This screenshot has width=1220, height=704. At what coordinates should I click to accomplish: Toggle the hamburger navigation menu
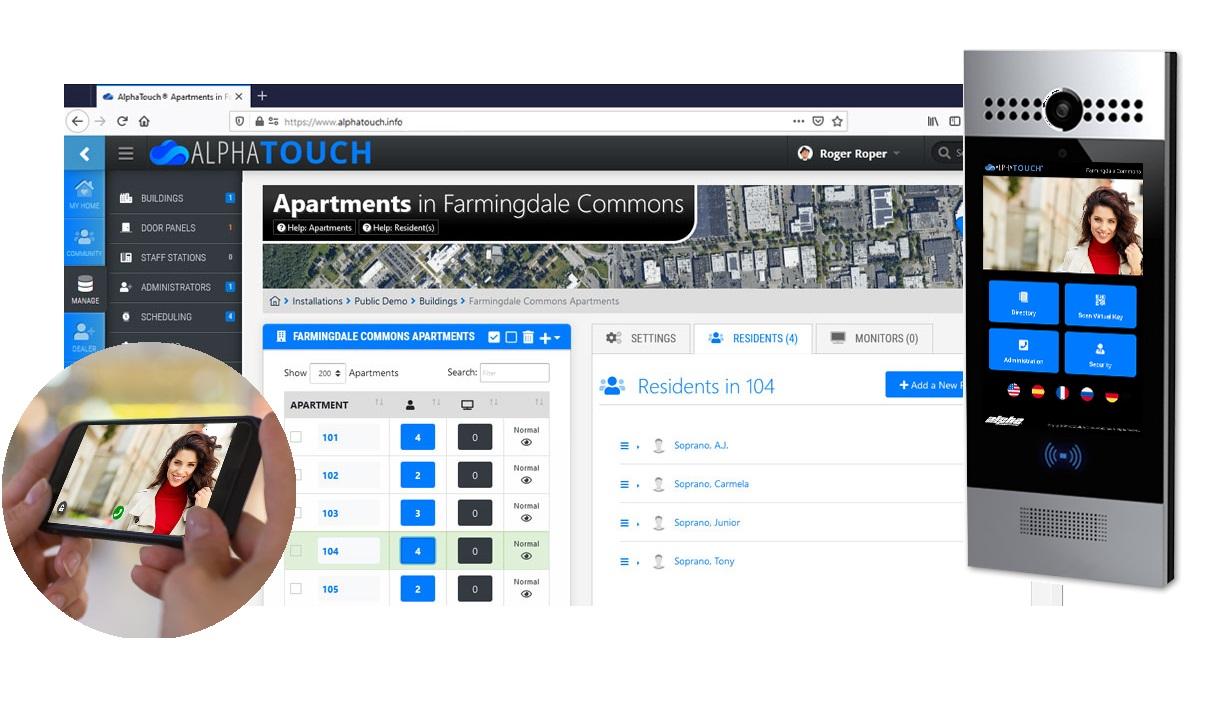(126, 153)
